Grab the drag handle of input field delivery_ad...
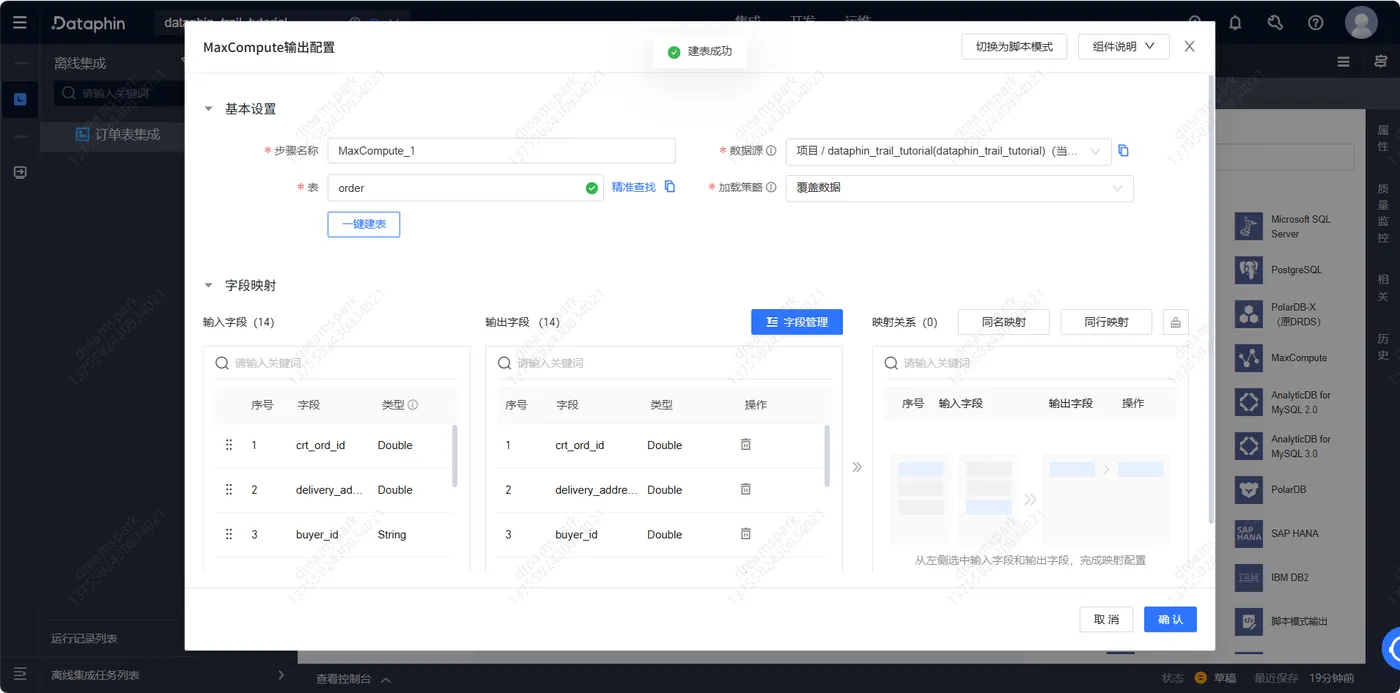The image size is (1400, 693). coord(229,490)
